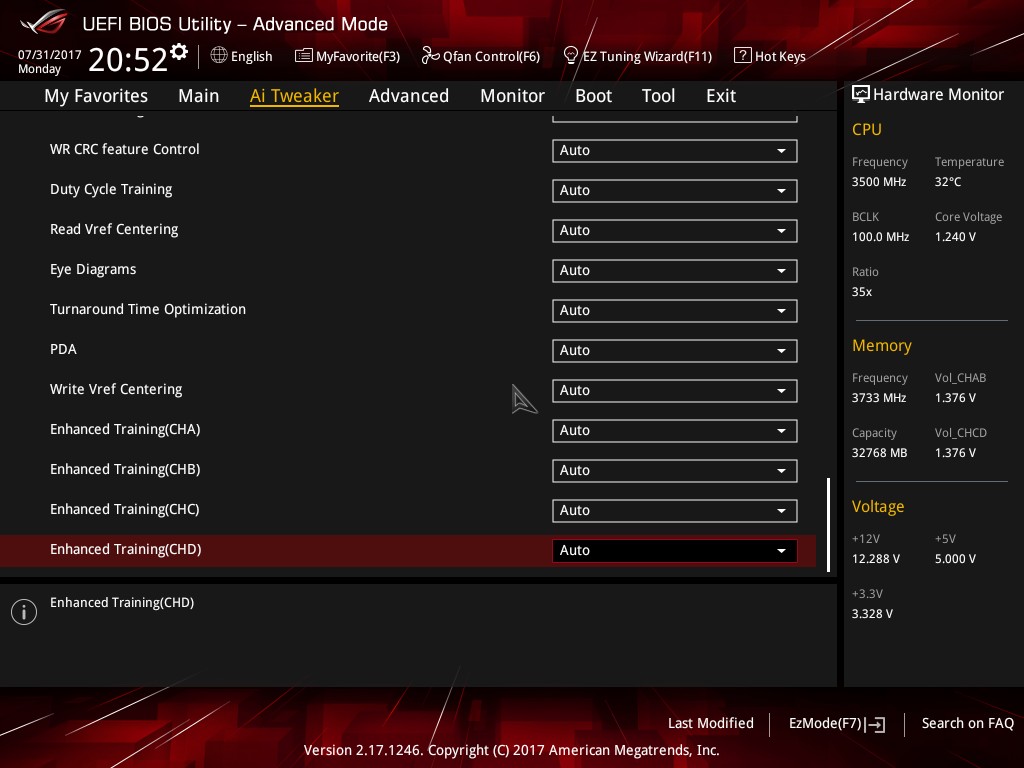Open Write Vref Centering dropdown

click(675, 391)
